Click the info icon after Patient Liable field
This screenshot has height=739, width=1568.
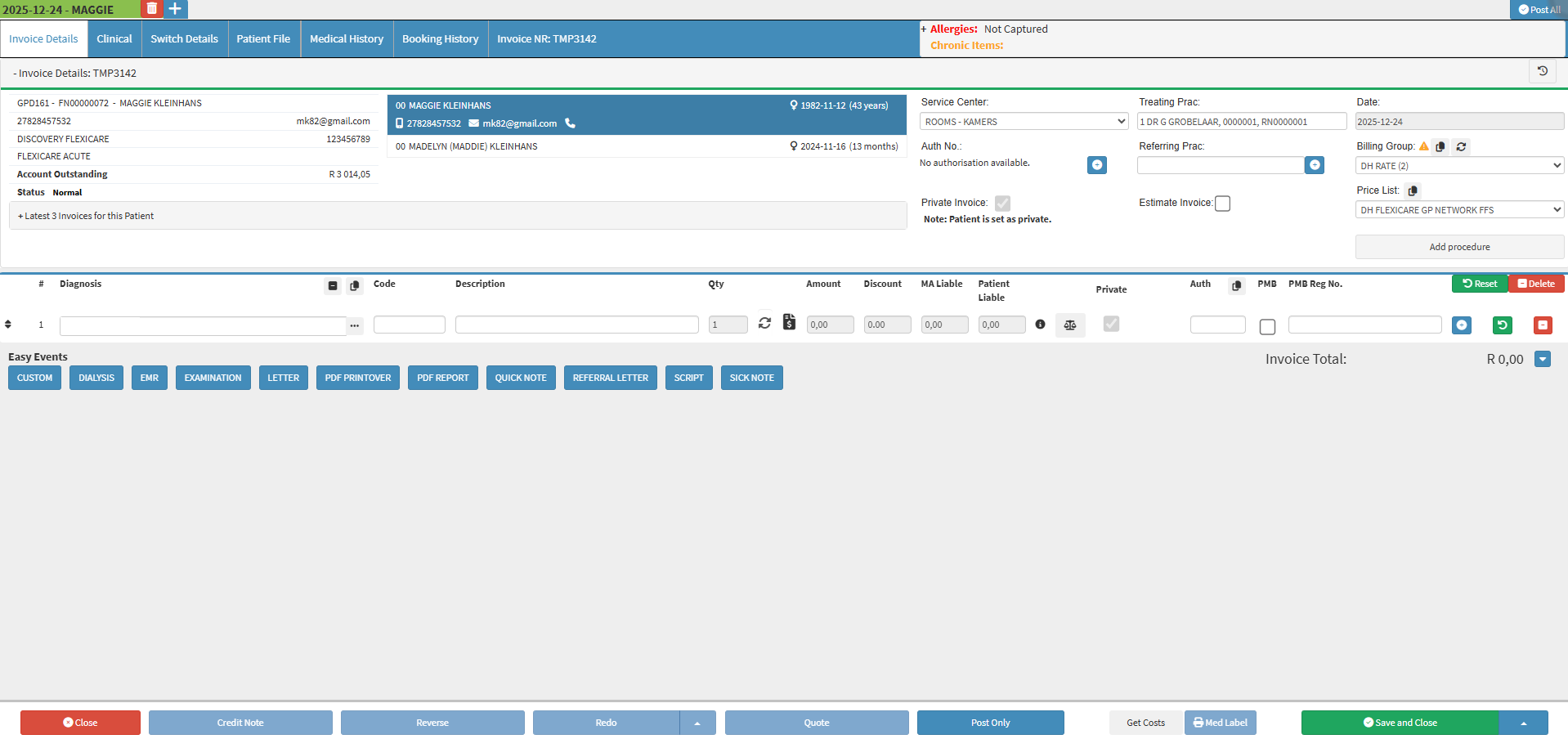click(1040, 325)
